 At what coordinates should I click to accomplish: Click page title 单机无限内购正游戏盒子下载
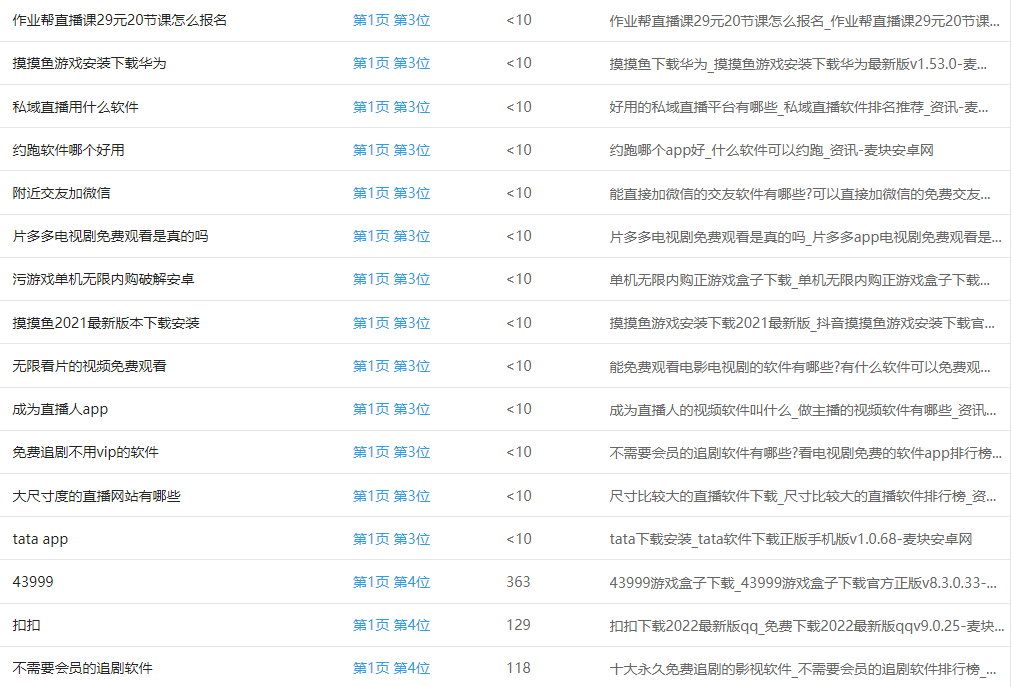(x=799, y=280)
